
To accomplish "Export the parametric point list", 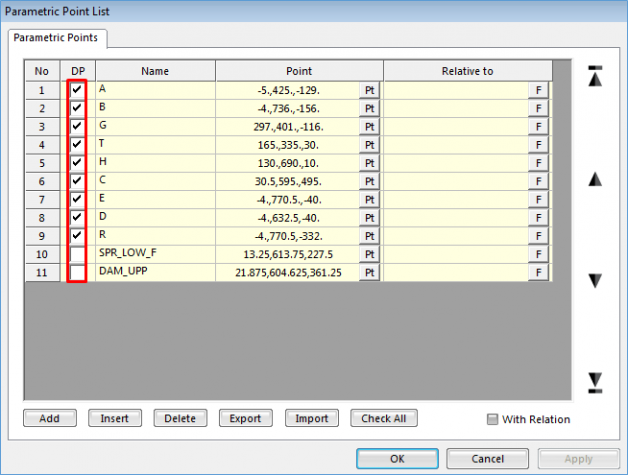I will click(246, 418).
